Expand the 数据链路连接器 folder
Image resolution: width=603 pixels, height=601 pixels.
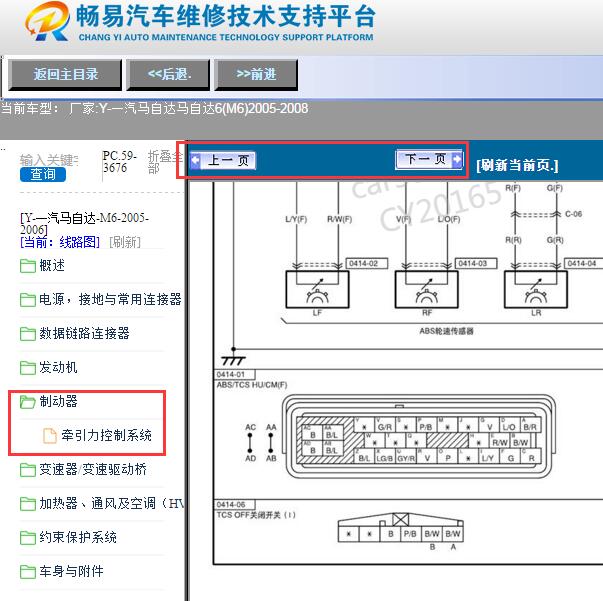[84, 333]
